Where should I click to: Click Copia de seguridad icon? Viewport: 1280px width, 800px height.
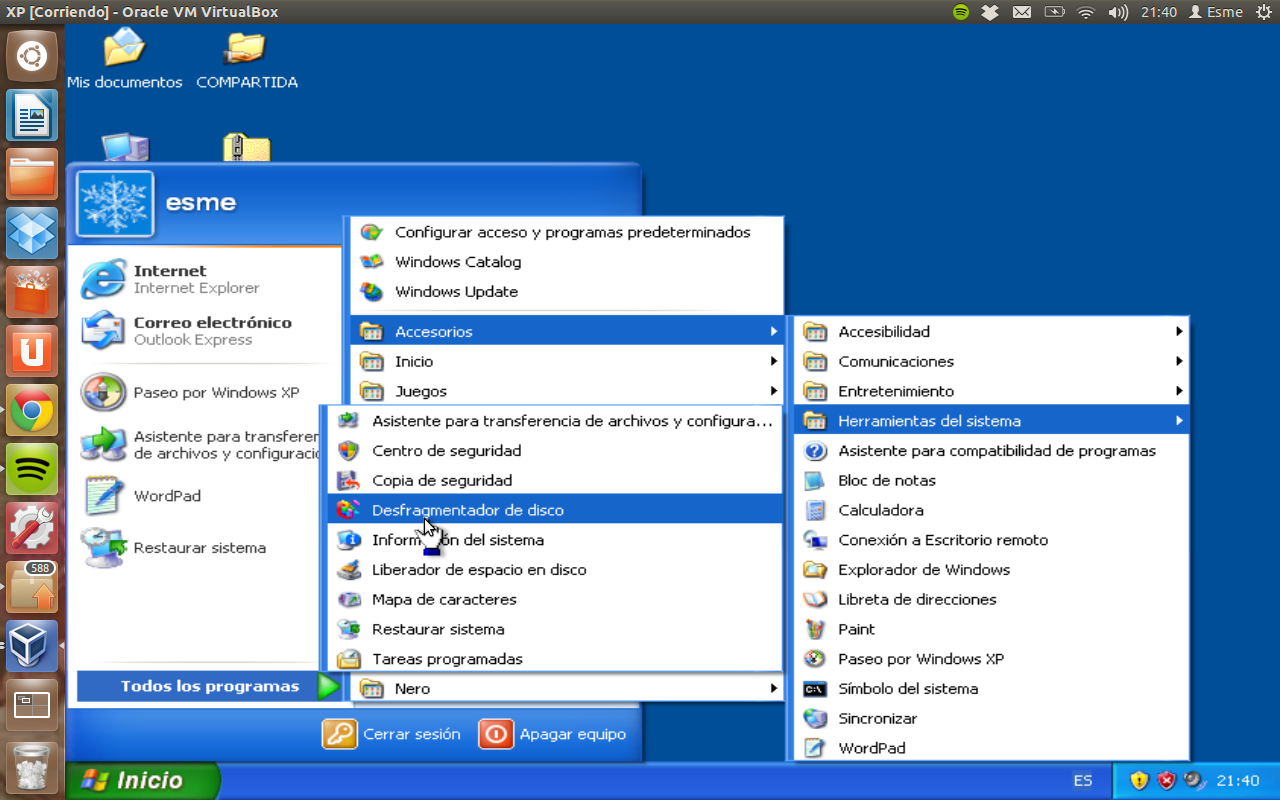click(x=348, y=480)
